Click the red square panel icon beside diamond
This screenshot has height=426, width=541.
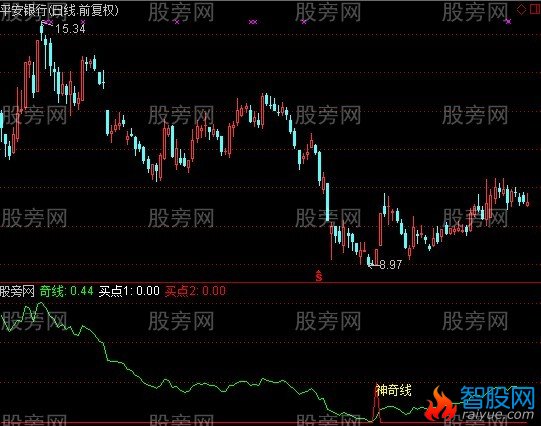[x=536, y=10]
